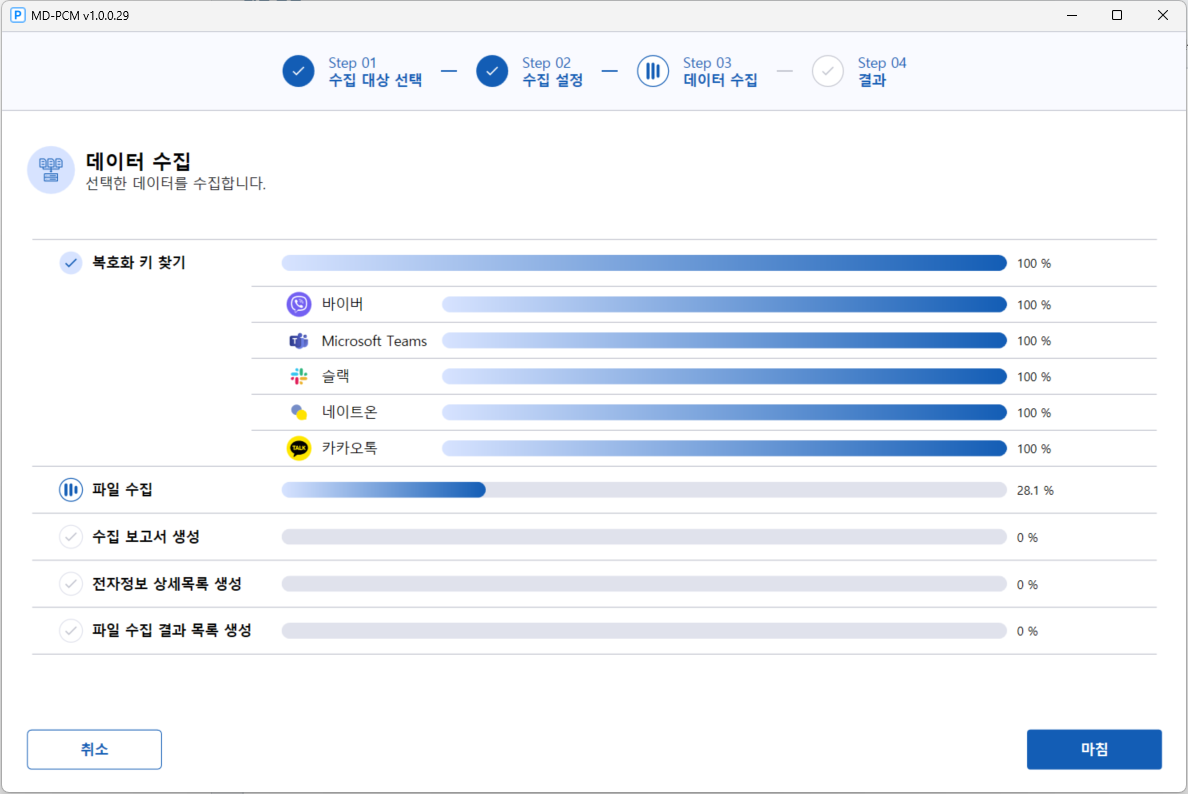Click the NateOn messenger icon

299,413
